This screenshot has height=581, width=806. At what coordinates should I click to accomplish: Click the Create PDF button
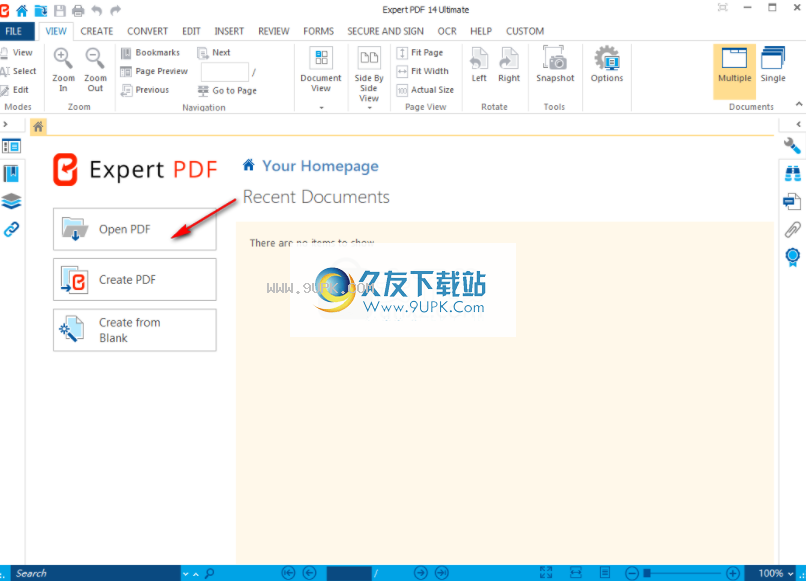135,280
